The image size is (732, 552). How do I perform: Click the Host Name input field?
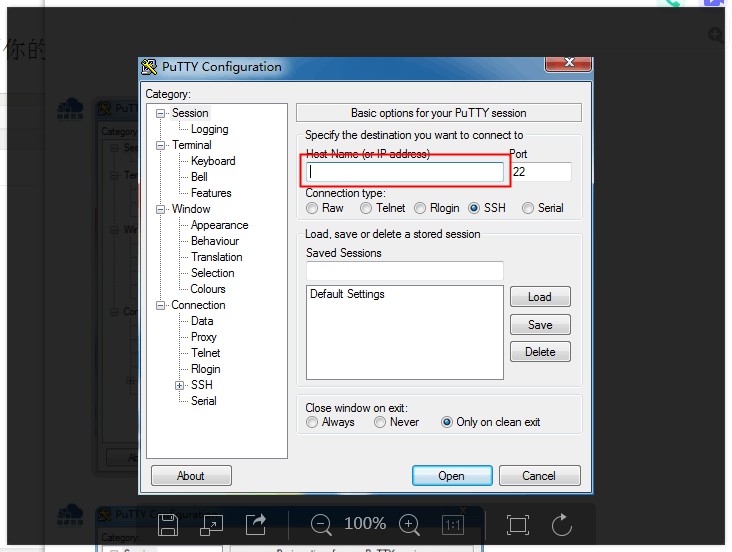pyautogui.click(x=405, y=172)
